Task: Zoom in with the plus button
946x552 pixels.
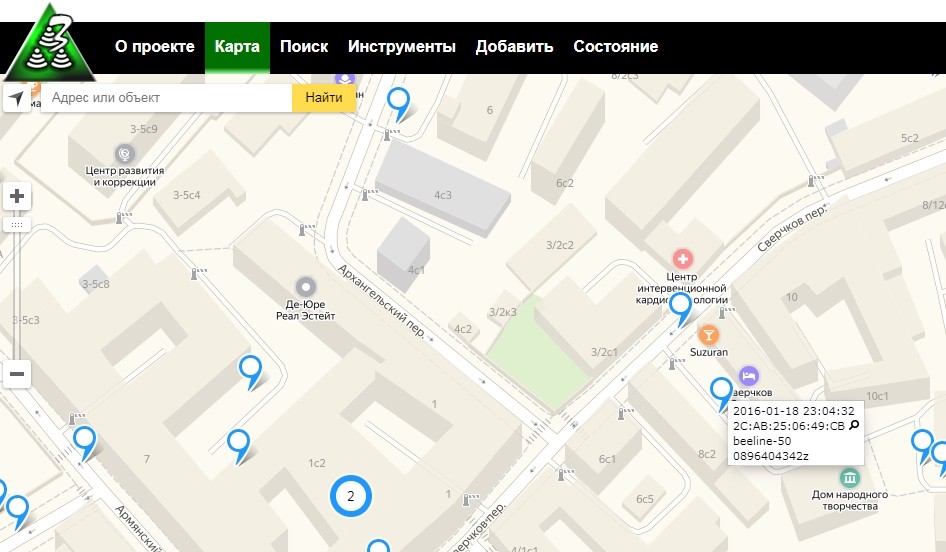Action: 17,196
